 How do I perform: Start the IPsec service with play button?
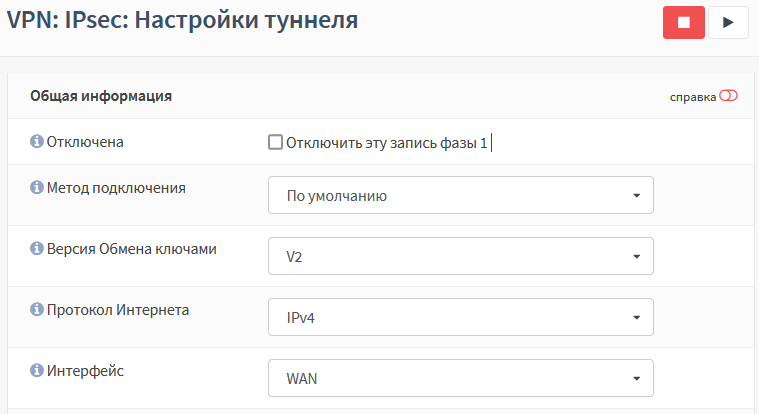728,22
